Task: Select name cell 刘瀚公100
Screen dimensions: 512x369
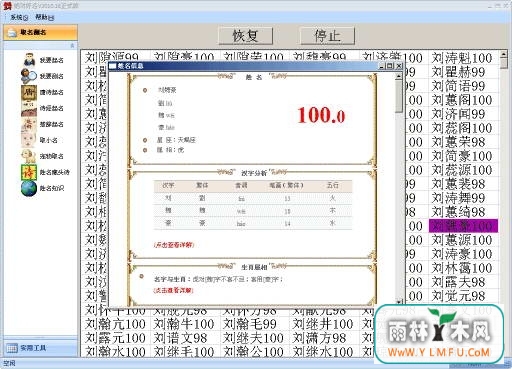Action: coord(254,352)
